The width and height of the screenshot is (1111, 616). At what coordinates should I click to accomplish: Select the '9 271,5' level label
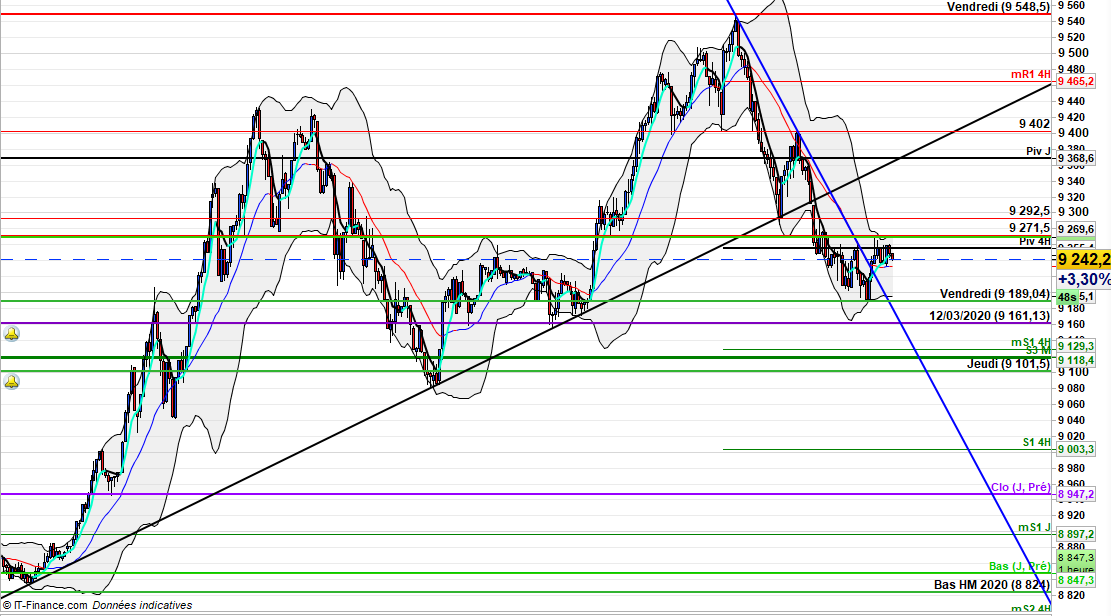(x=1030, y=228)
